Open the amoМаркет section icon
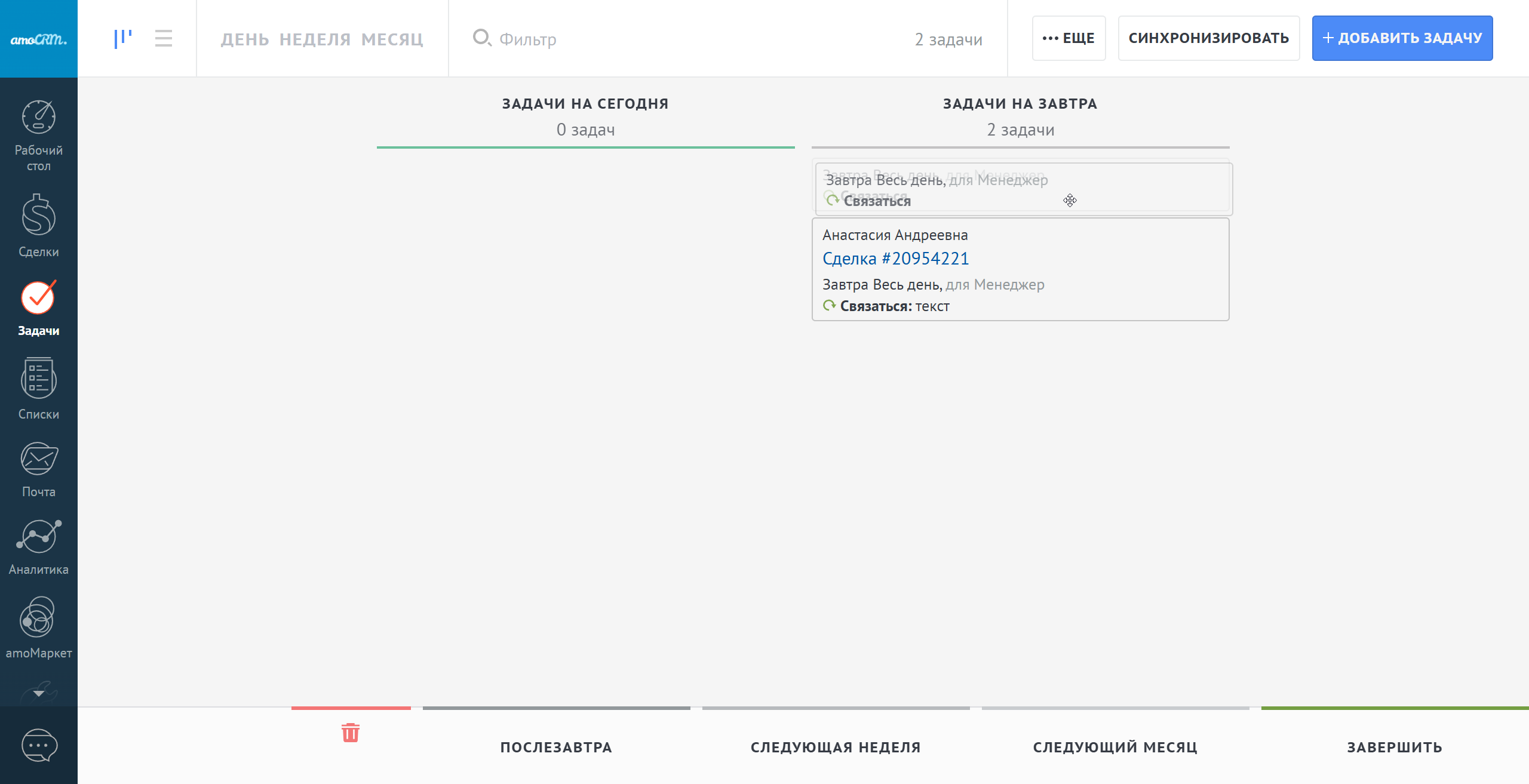This screenshot has height=784, width=1529. [38, 617]
